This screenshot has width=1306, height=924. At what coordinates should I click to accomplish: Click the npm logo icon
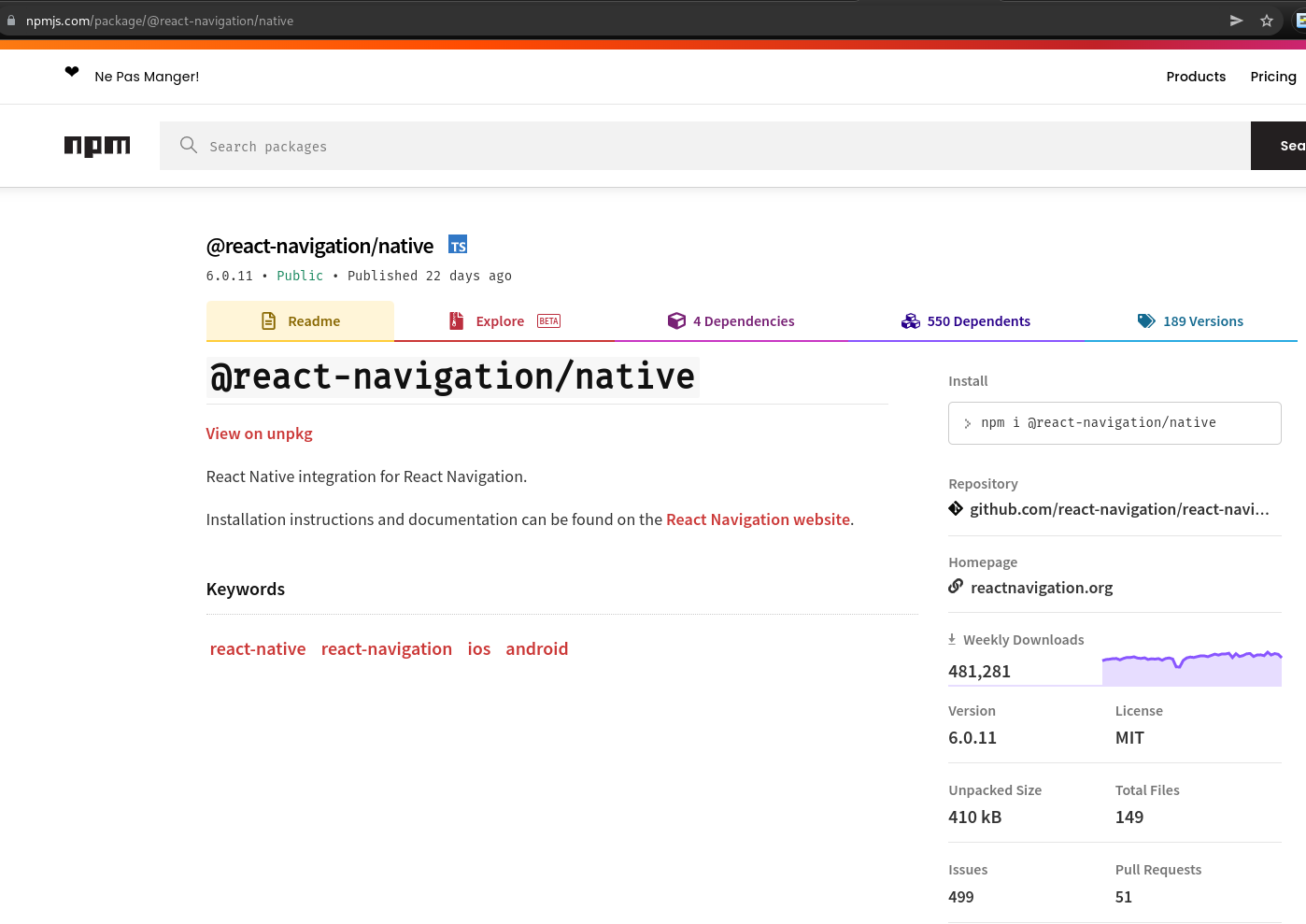[x=97, y=146]
